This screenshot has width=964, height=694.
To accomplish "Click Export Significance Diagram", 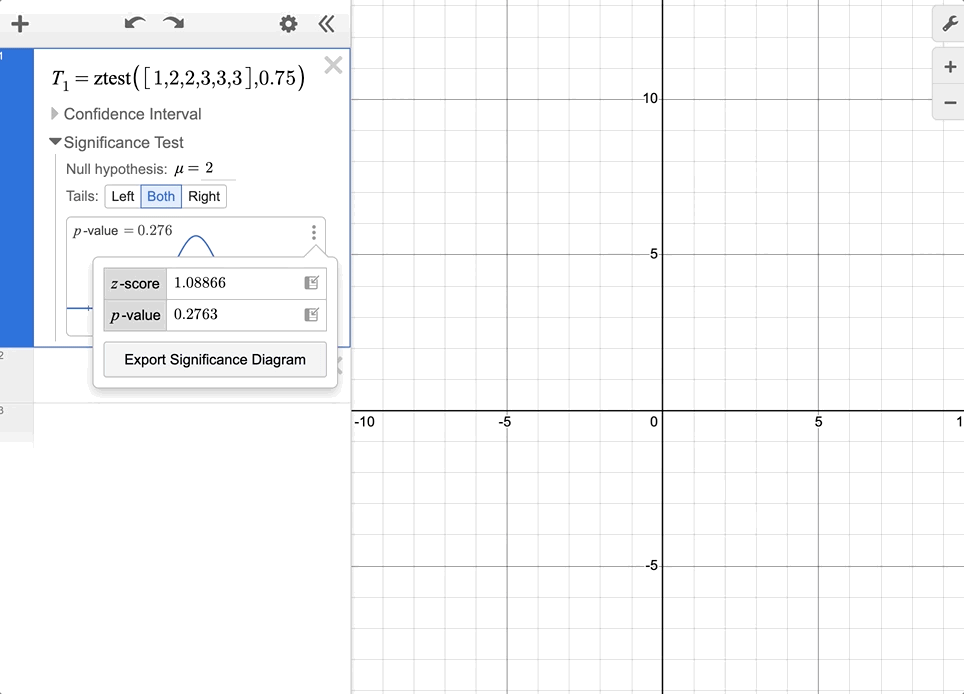I will 214,360.
